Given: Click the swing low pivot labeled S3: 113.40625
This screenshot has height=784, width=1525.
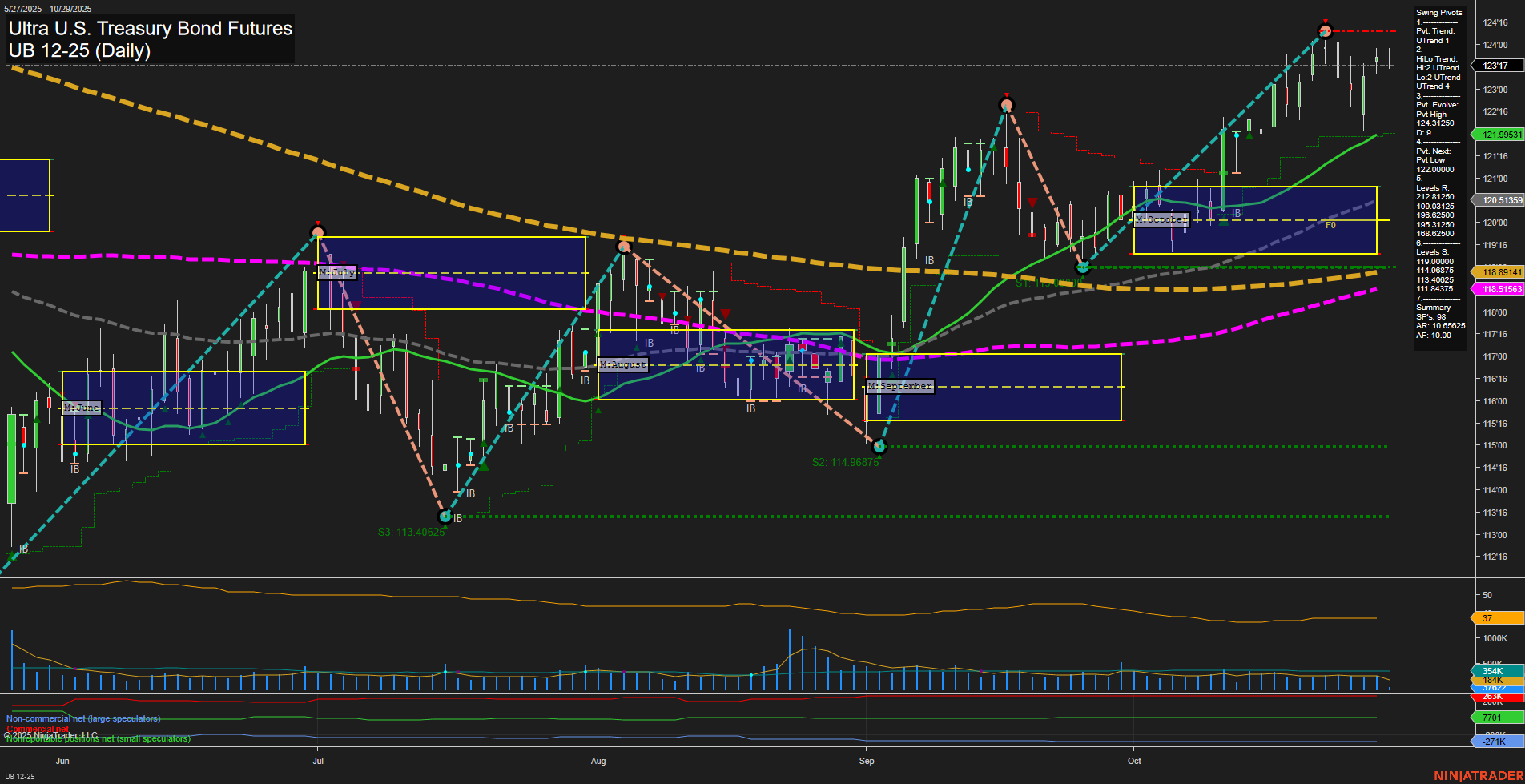Looking at the screenshot, I should tap(445, 517).
